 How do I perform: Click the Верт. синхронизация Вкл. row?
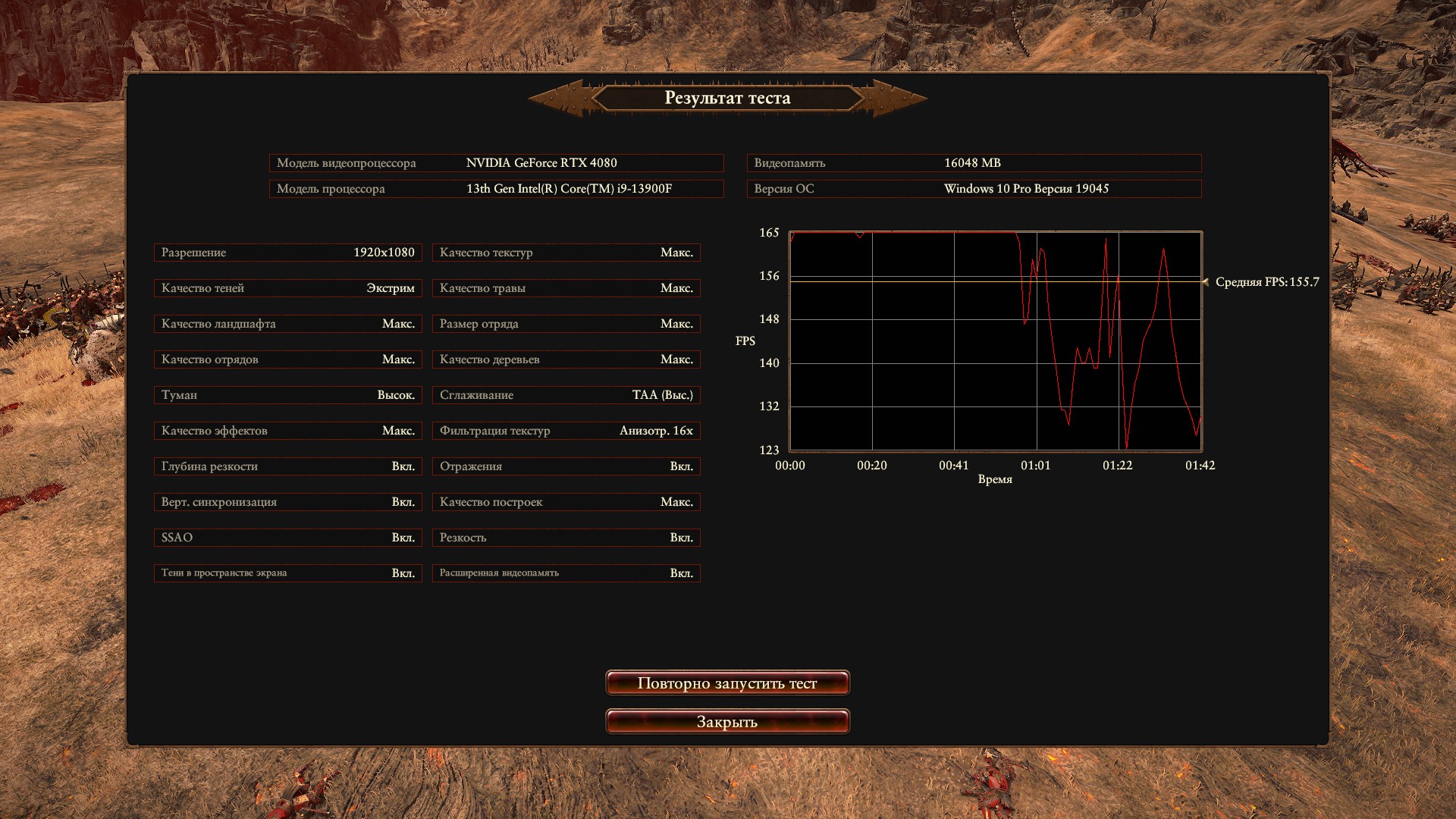pyautogui.click(x=287, y=502)
